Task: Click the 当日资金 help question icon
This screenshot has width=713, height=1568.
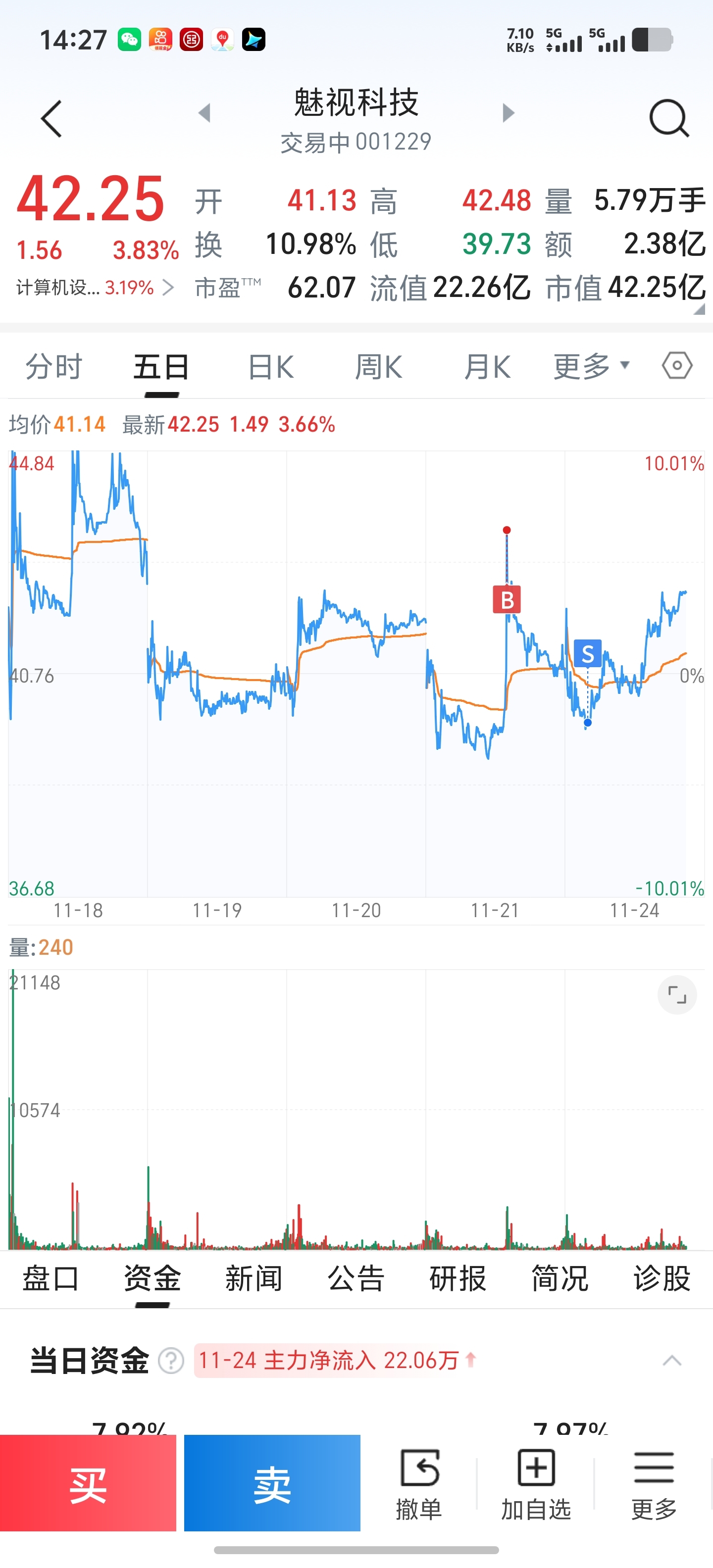Action: tap(171, 1361)
